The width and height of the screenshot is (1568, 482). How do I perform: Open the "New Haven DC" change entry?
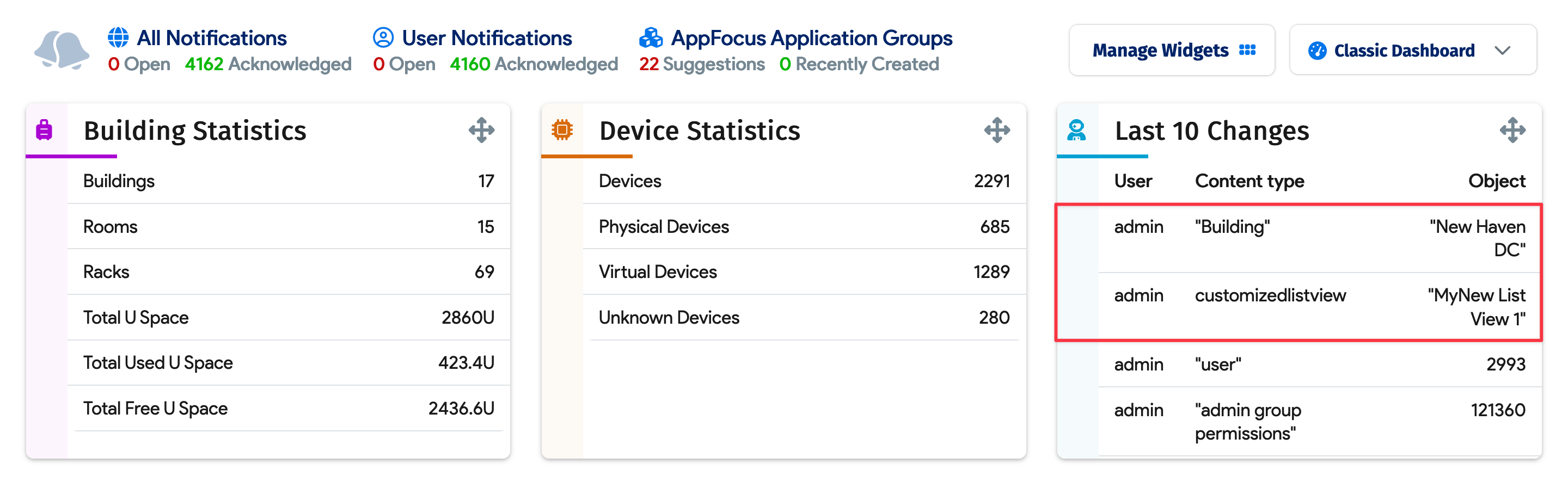tap(1477, 238)
